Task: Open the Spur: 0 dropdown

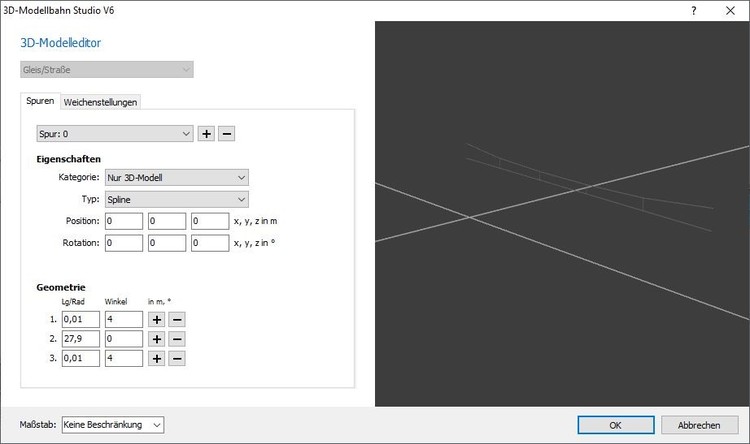Action: [115, 134]
